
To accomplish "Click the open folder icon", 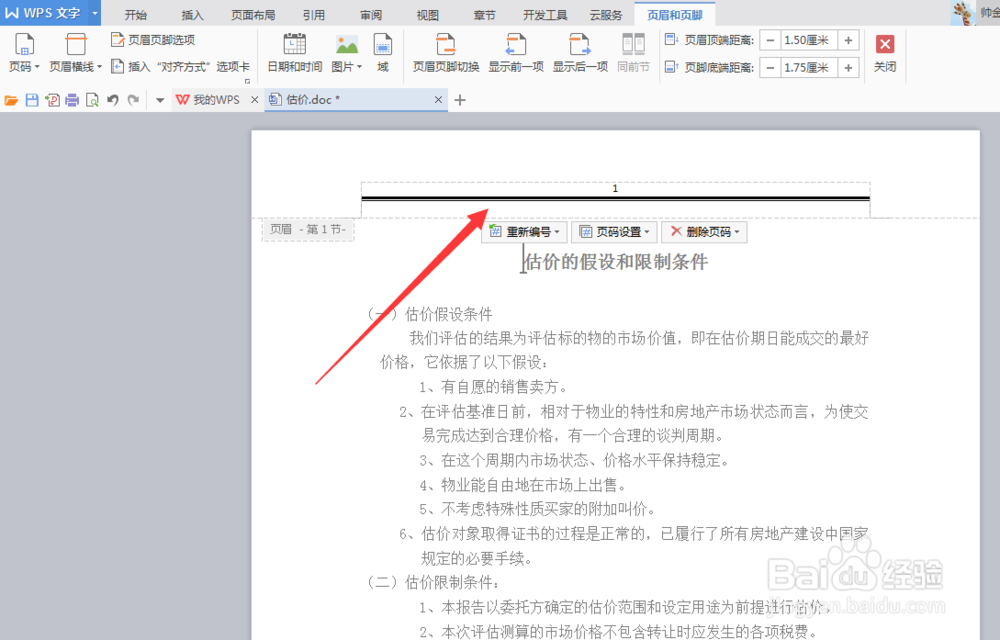I will tap(11, 100).
